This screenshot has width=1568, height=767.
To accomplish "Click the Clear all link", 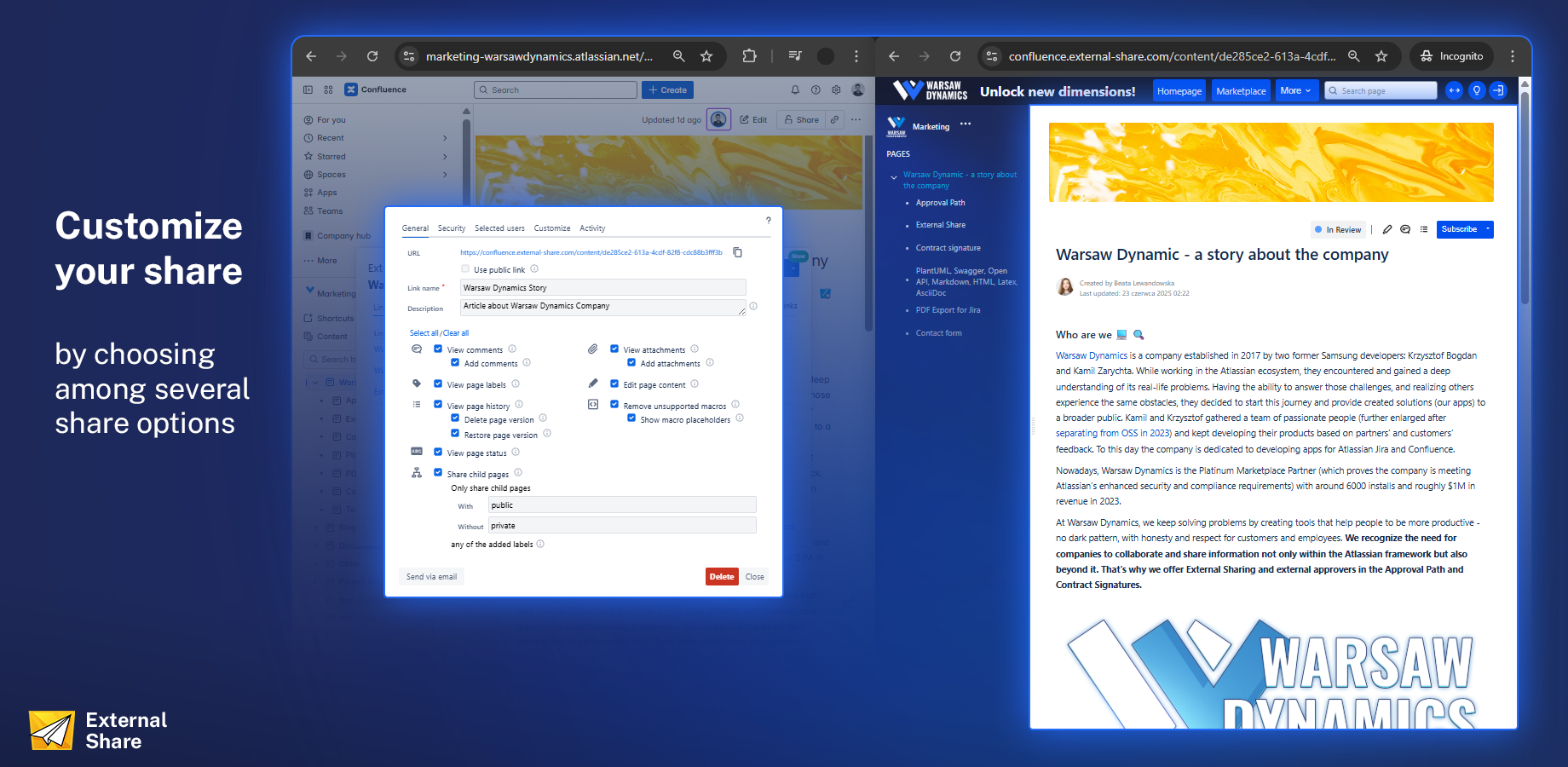I will click(456, 333).
